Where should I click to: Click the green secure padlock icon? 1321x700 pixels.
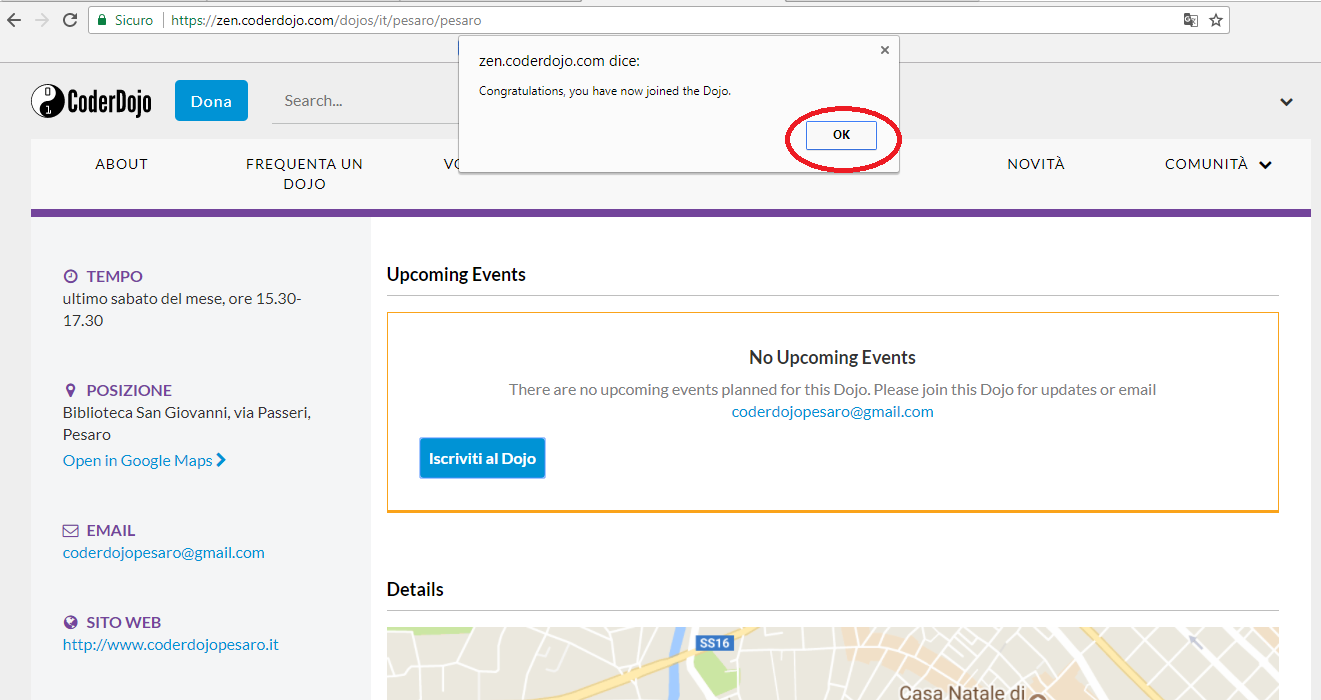click(x=102, y=20)
